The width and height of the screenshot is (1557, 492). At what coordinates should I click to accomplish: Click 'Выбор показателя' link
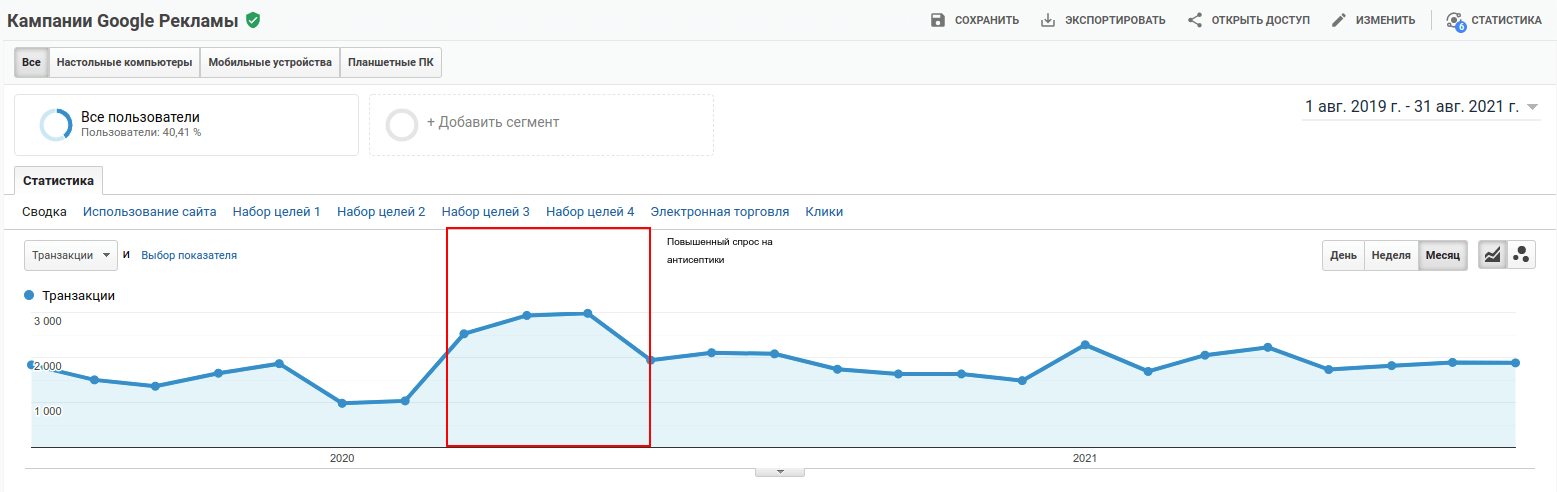(x=189, y=255)
